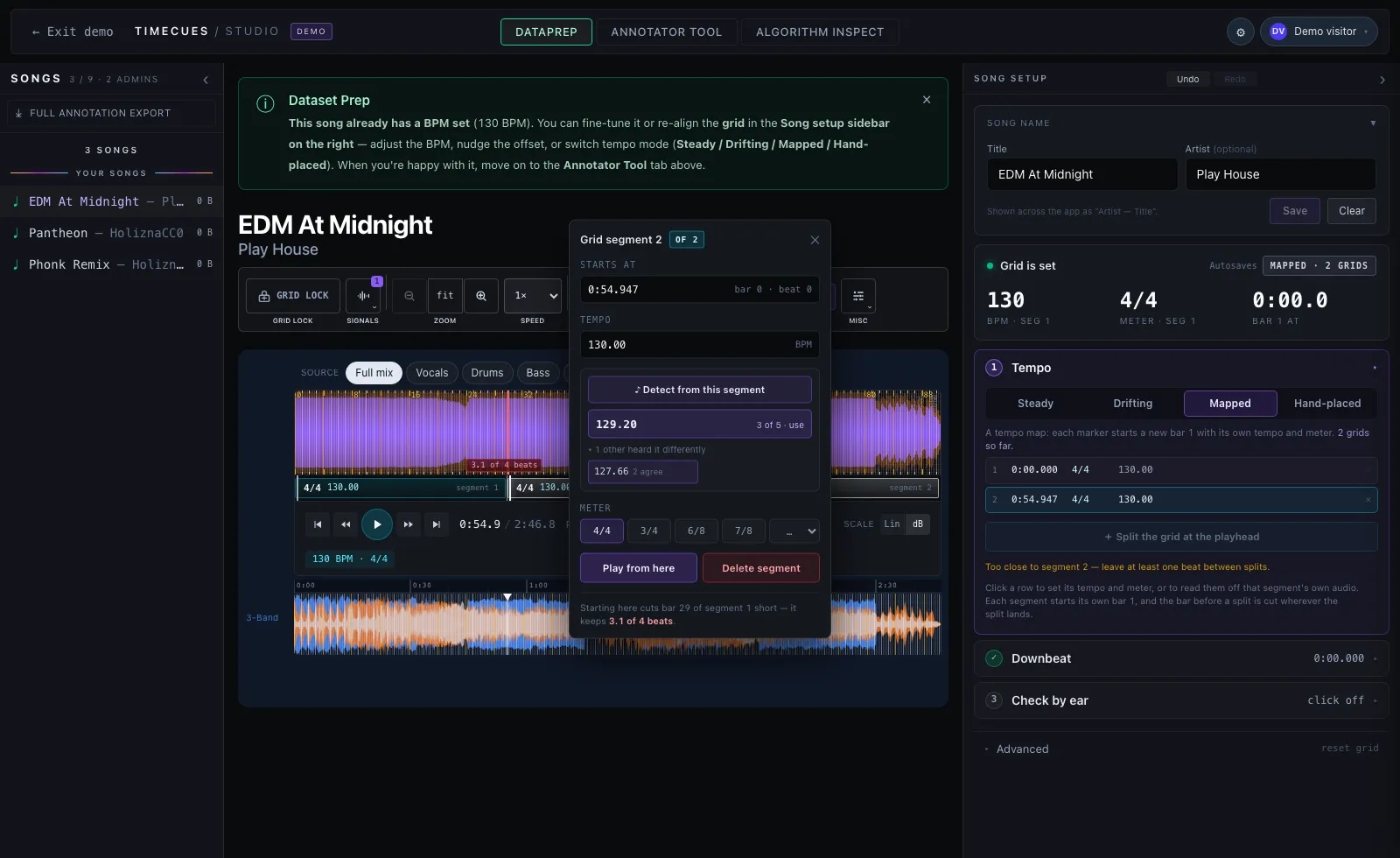
Task: Click Play from here
Action: pos(639,568)
